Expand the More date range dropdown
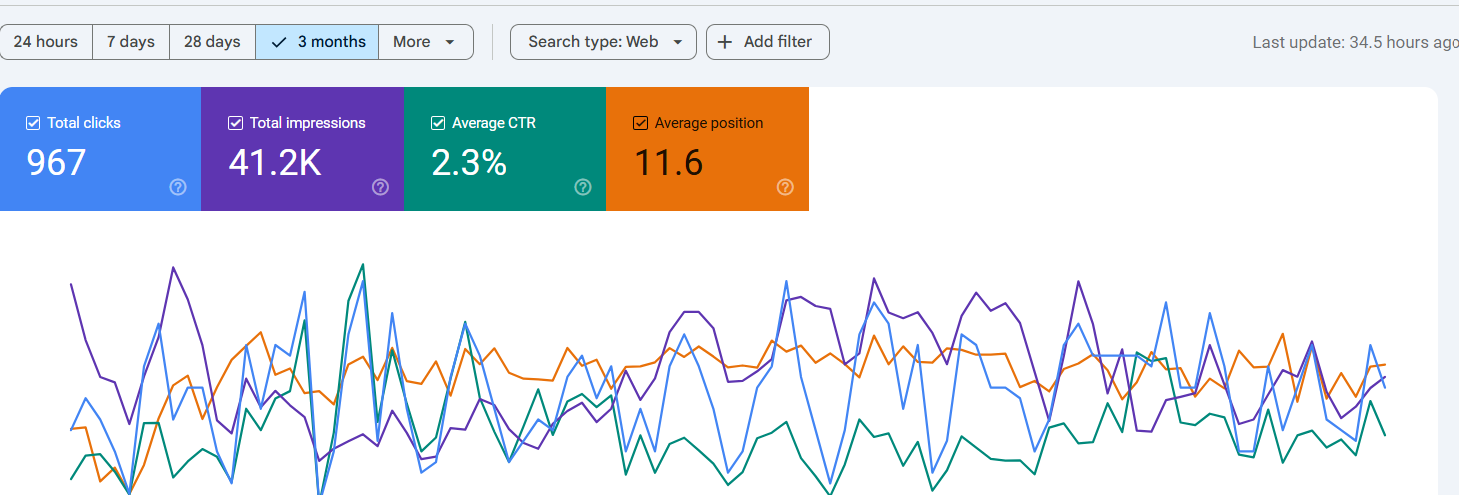Viewport: 1459px width, 495px height. [x=425, y=42]
